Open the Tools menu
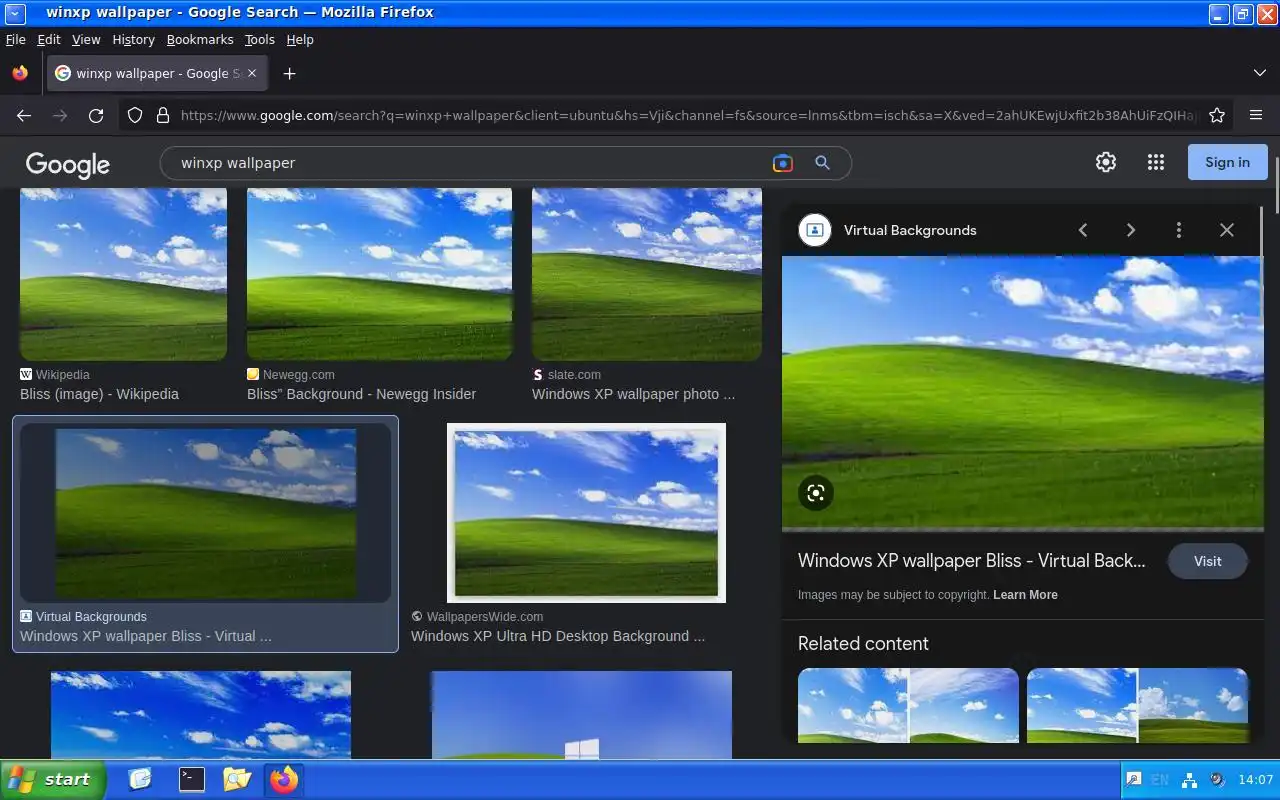The height and width of the screenshot is (800, 1280). [259, 39]
